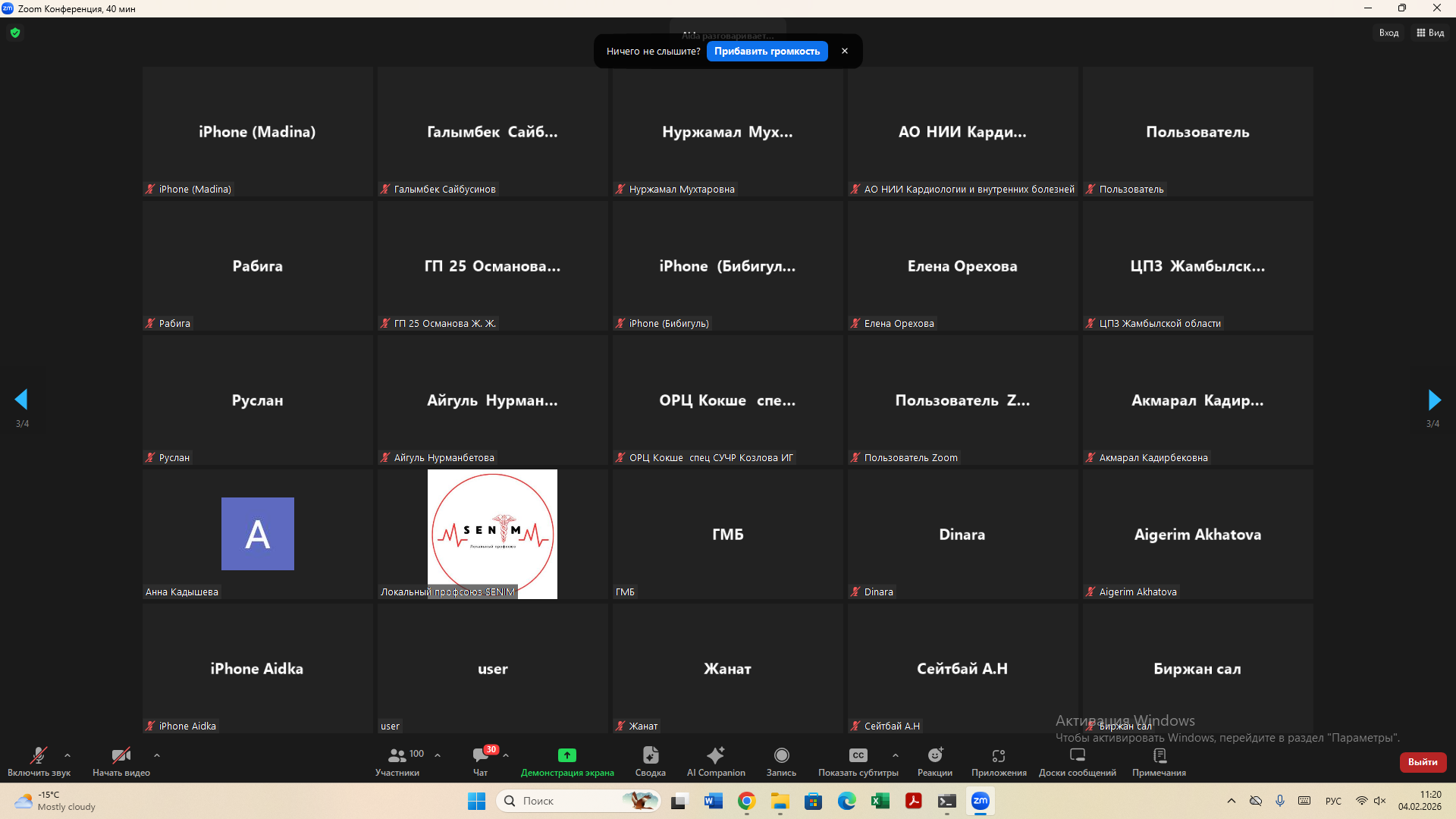Expand audio options arrow beside the microphone
Screen dimensions: 1456x819
pos(67,755)
